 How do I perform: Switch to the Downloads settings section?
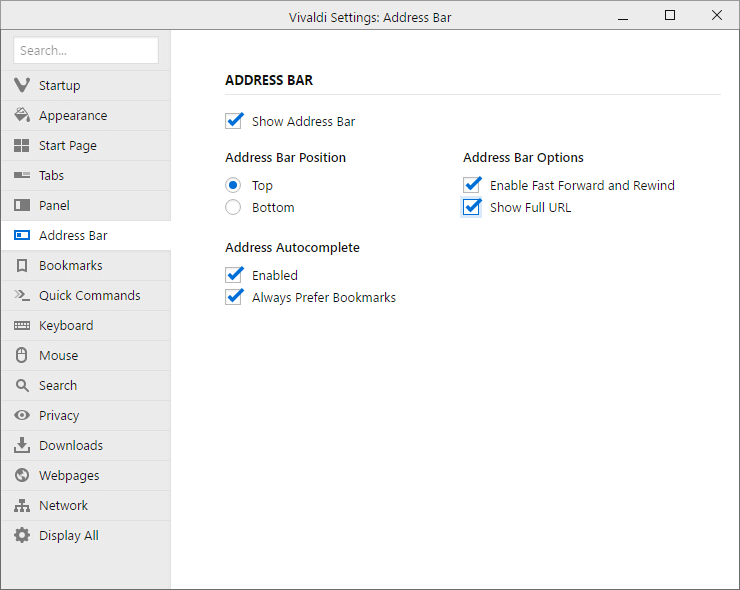click(x=70, y=445)
